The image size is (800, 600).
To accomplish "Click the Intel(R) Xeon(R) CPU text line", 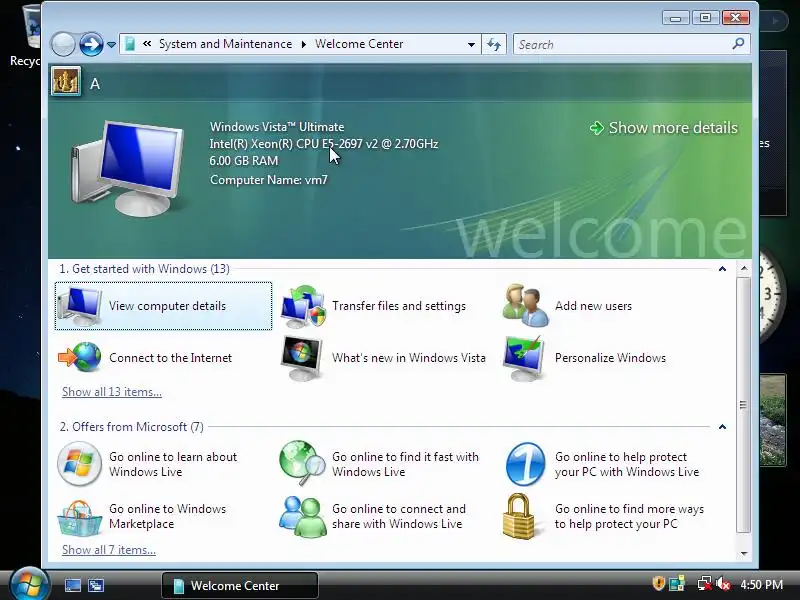I will click(324, 144).
